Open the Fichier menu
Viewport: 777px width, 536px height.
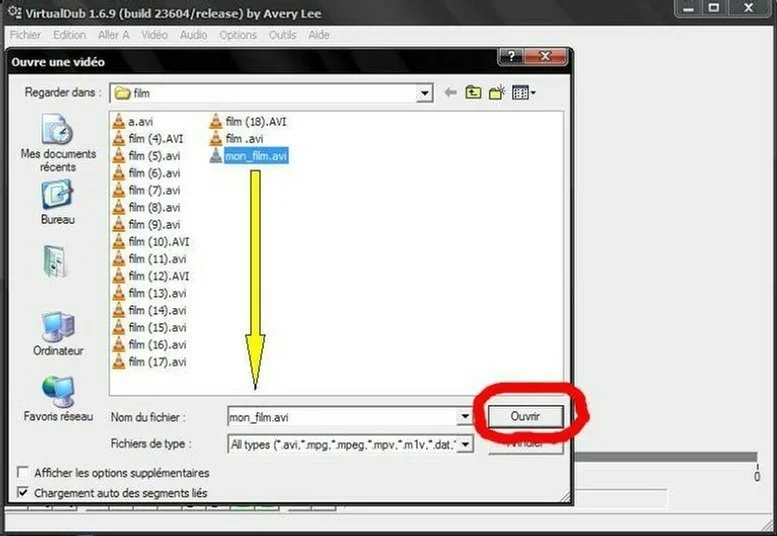pyautogui.click(x=25, y=35)
